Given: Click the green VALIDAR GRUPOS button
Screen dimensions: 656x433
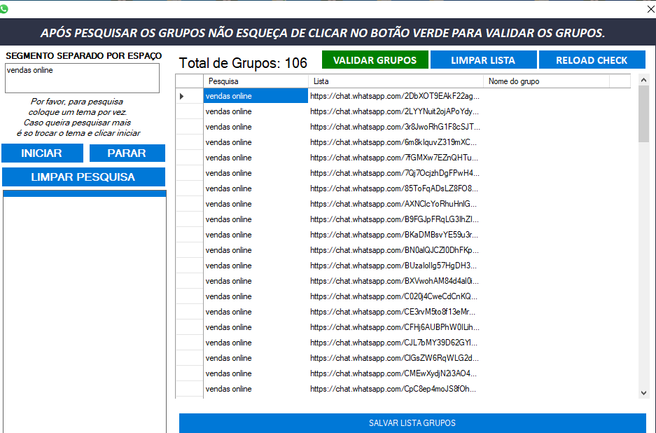Looking at the screenshot, I should 375,60.
